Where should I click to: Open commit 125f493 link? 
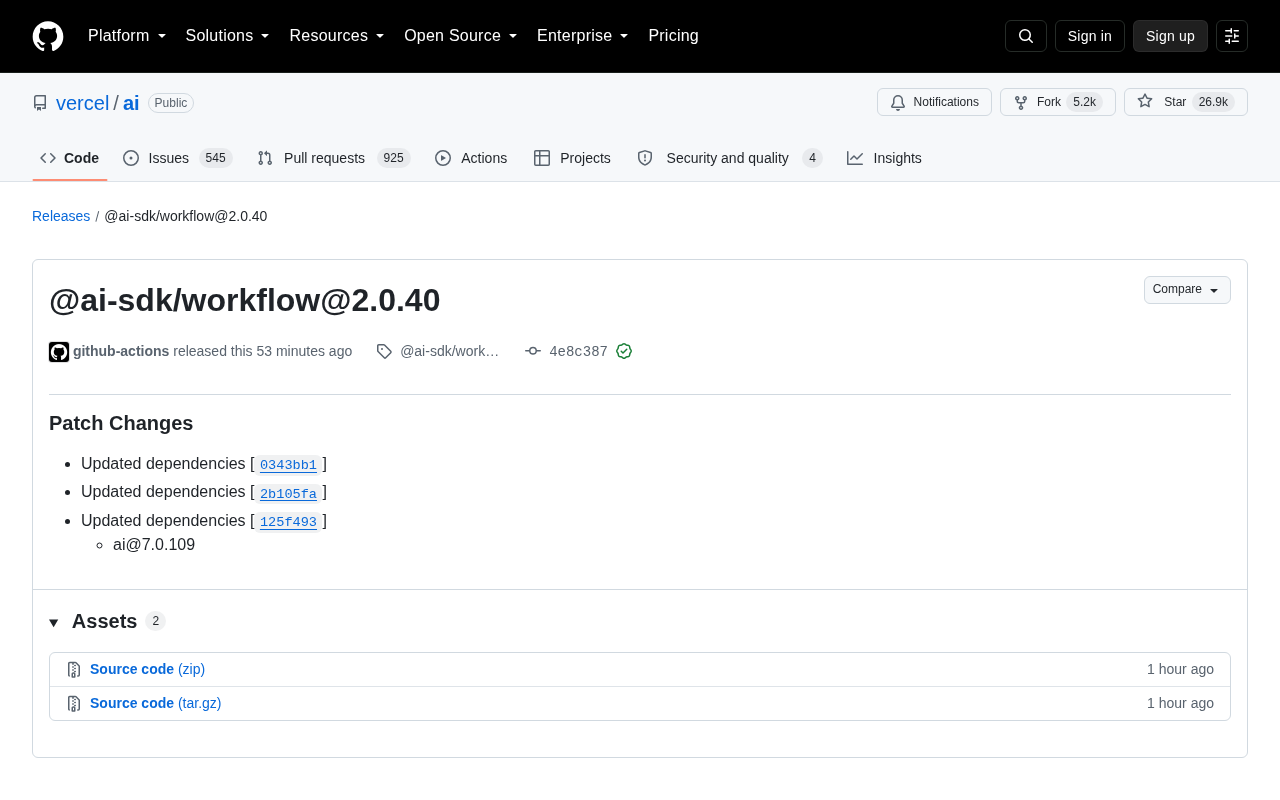pyautogui.click(x=288, y=522)
